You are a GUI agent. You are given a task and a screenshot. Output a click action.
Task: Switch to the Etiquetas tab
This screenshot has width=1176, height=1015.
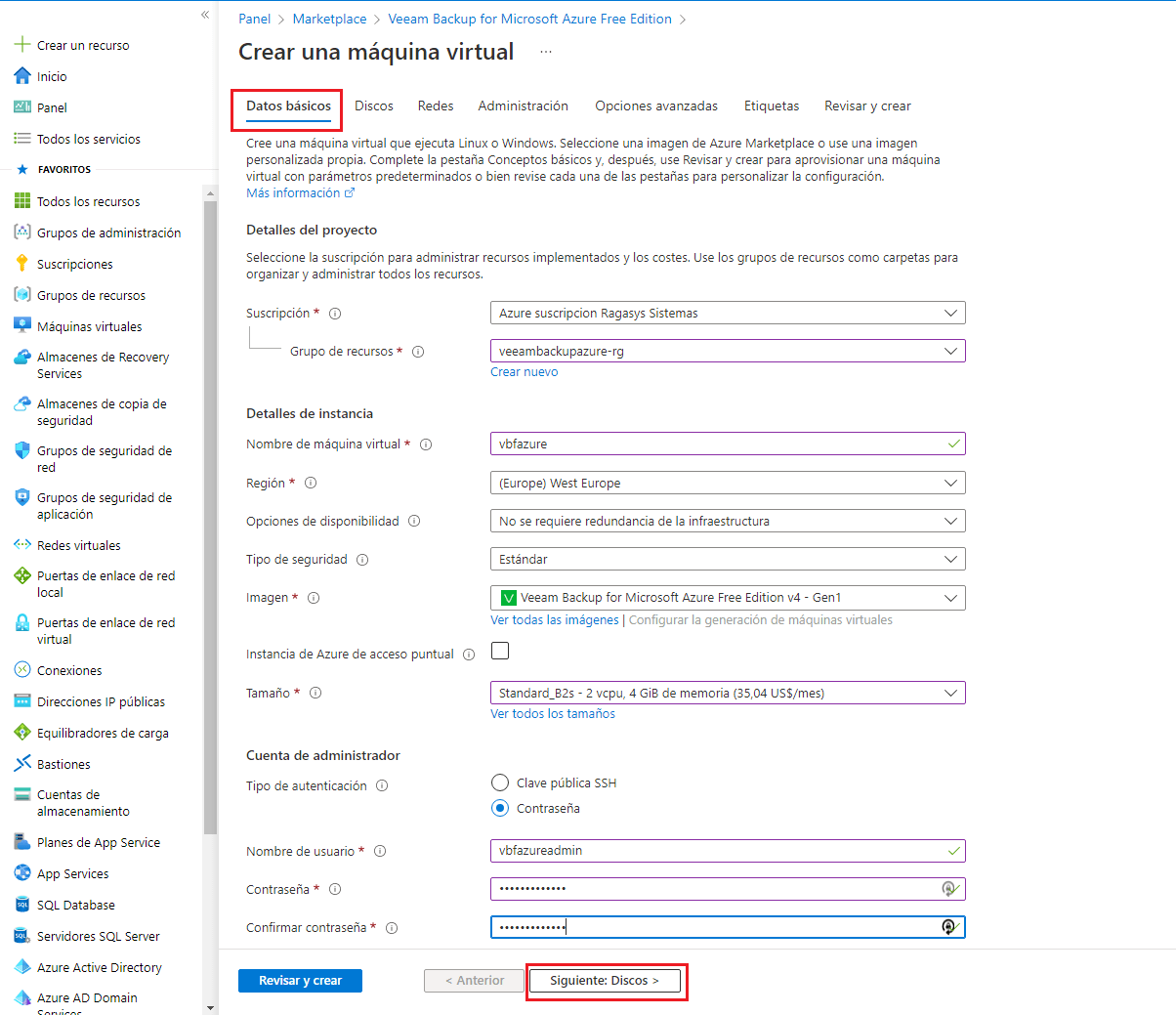(x=772, y=106)
